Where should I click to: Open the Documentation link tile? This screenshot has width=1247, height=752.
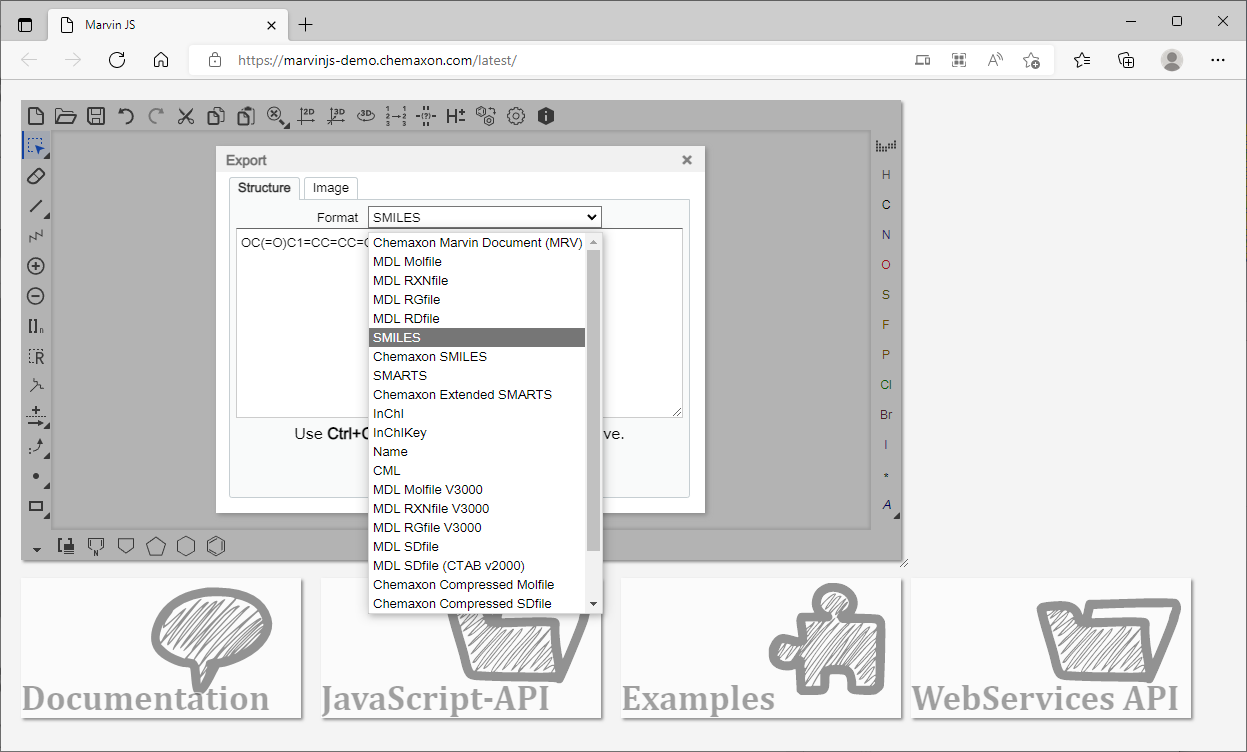pyautogui.click(x=161, y=648)
